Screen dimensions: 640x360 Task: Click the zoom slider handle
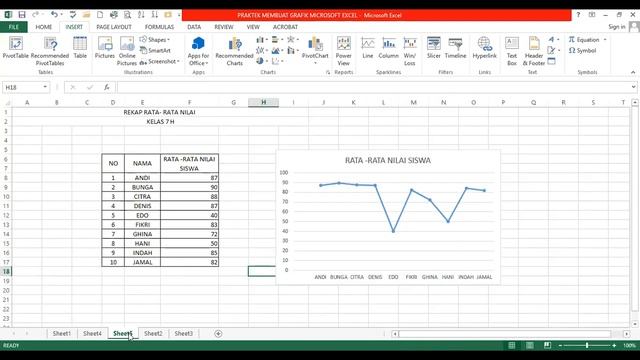[x=587, y=345]
